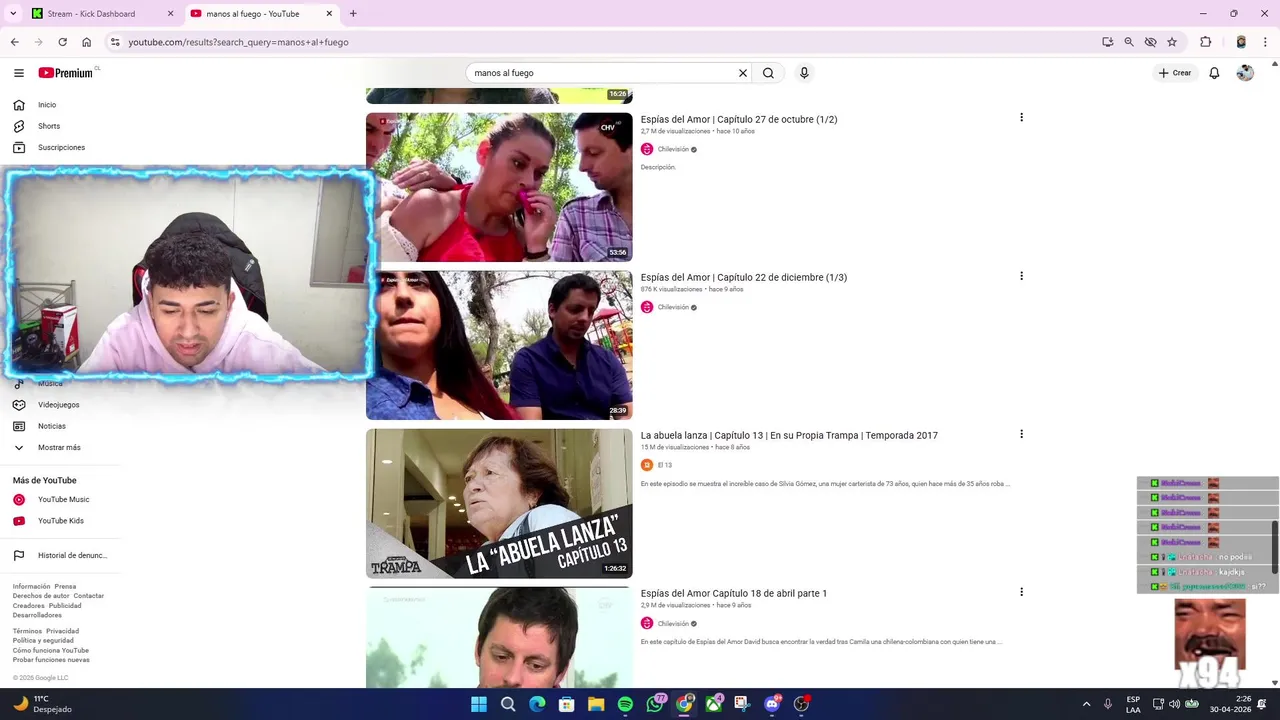1280x720 pixels.
Task: Open the YouTube hamburger guide menu
Action: pyautogui.click(x=19, y=73)
